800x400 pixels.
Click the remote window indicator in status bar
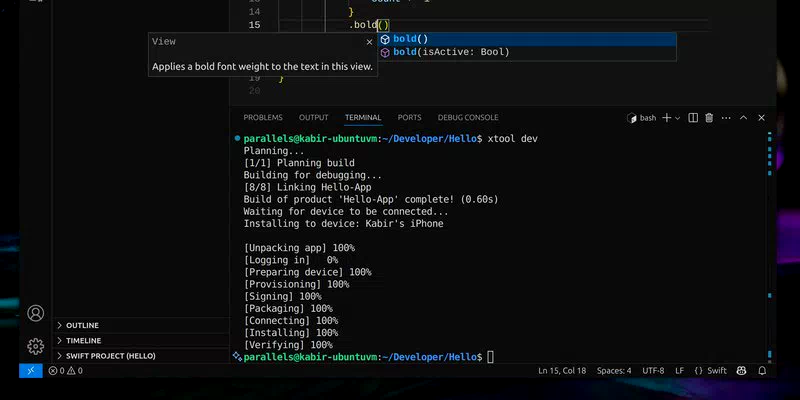point(31,371)
